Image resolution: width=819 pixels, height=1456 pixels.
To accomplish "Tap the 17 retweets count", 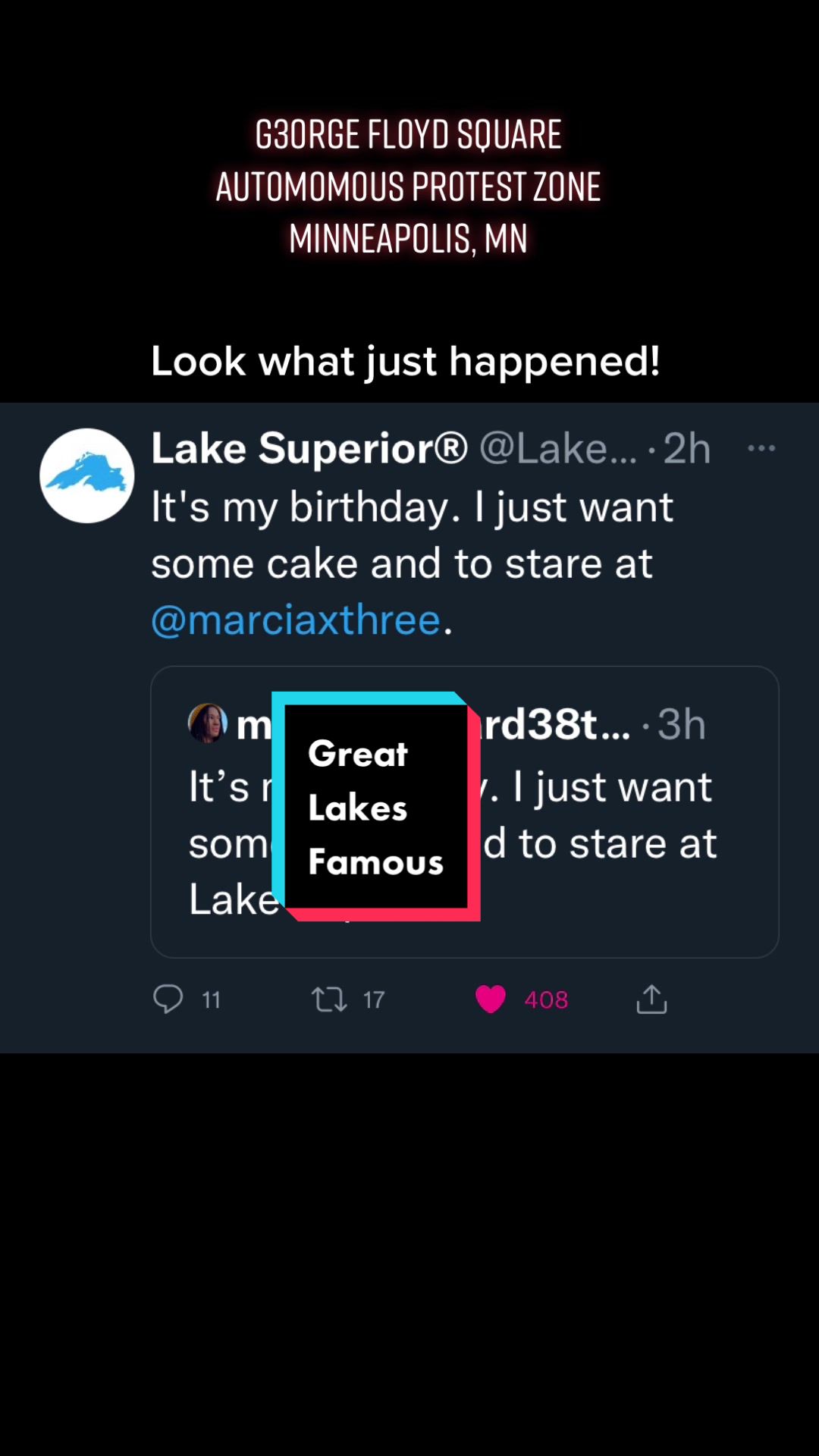I will coord(374,999).
